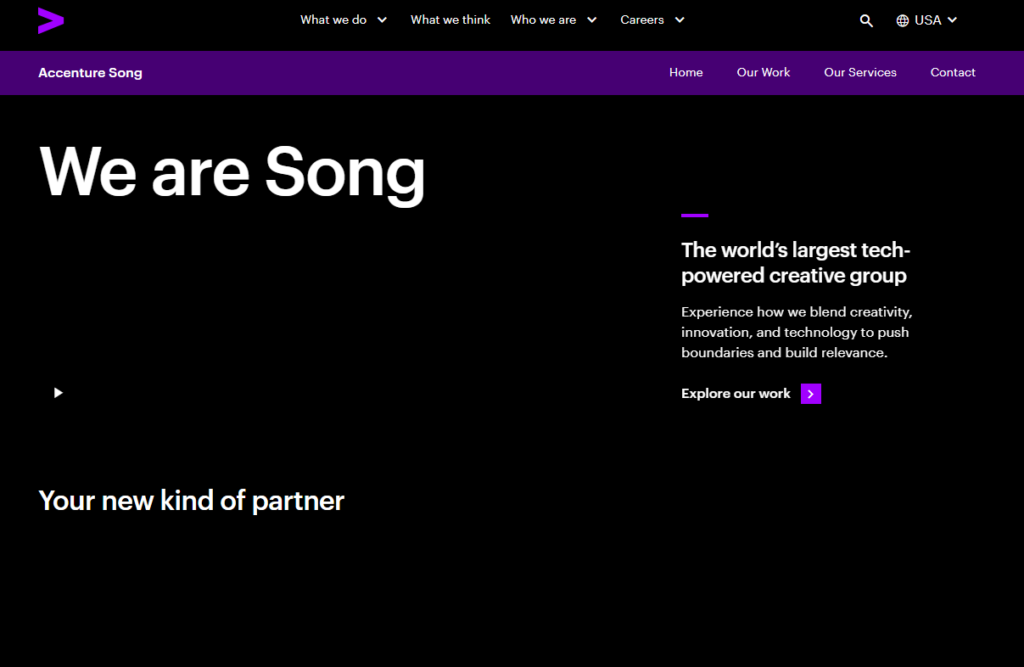
Task: Click the Accenture Song title link
Action: (x=90, y=73)
